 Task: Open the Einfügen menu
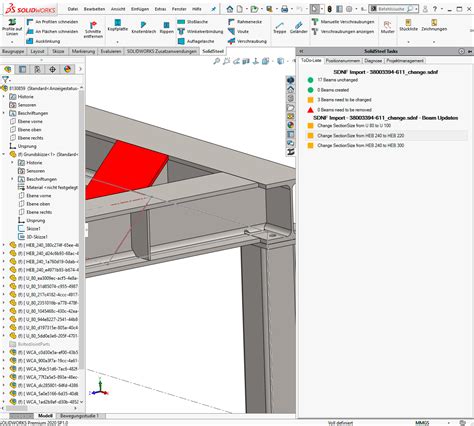[140, 9]
